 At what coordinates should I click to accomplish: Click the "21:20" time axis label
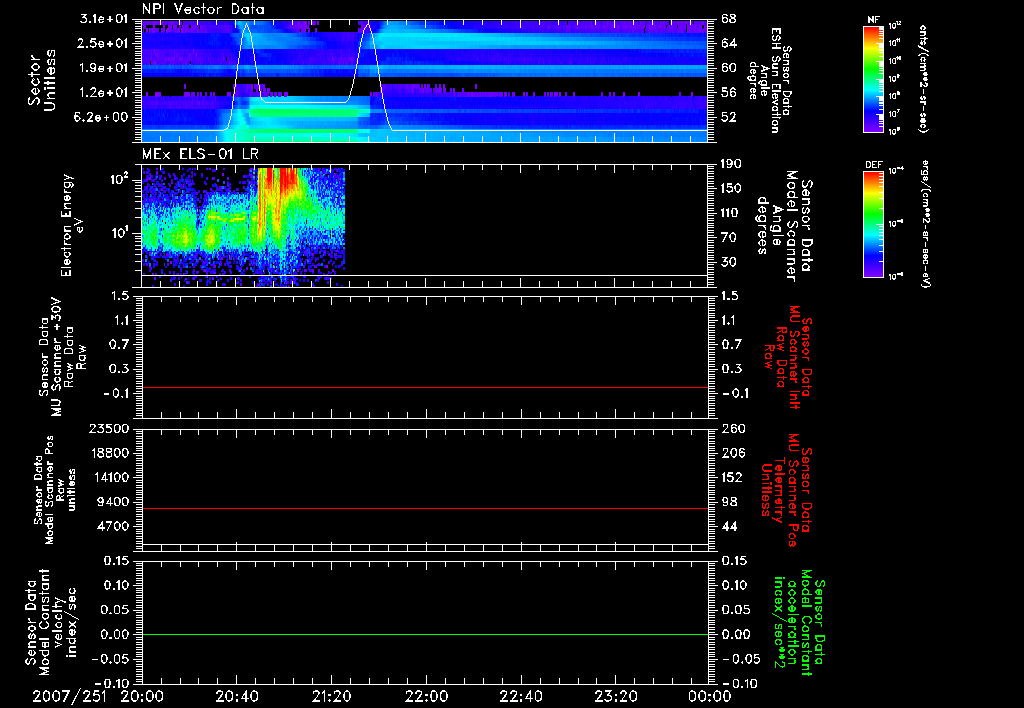(331, 696)
